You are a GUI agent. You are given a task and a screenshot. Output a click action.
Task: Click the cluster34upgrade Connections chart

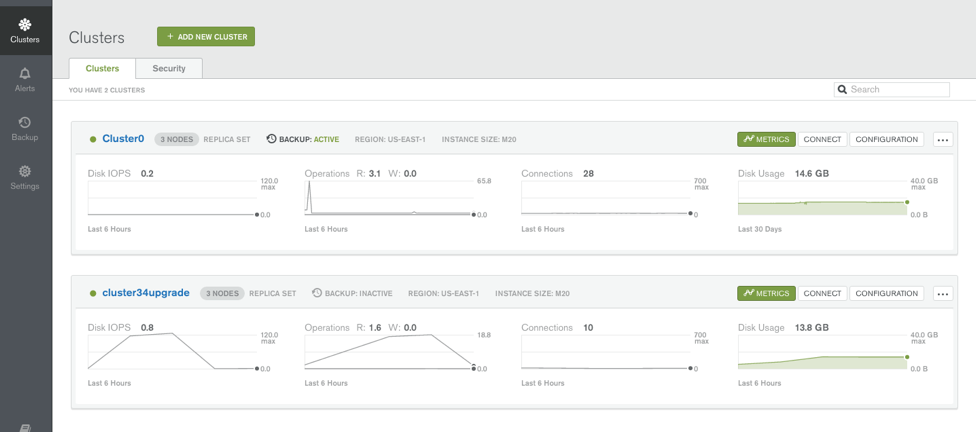(x=606, y=352)
